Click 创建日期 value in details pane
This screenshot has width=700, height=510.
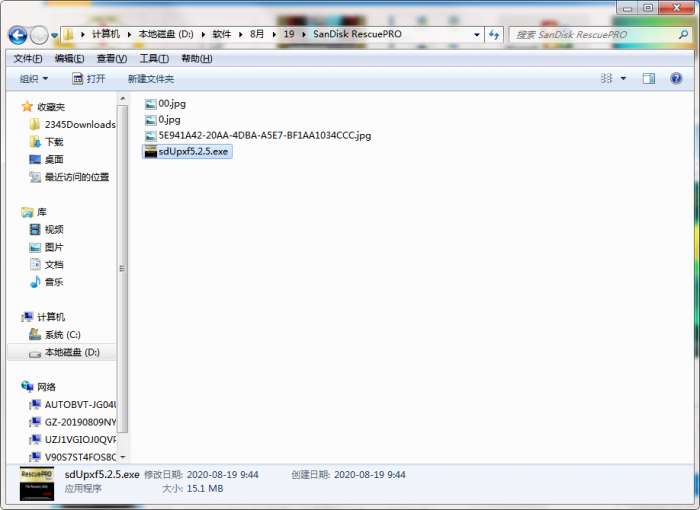pos(370,474)
